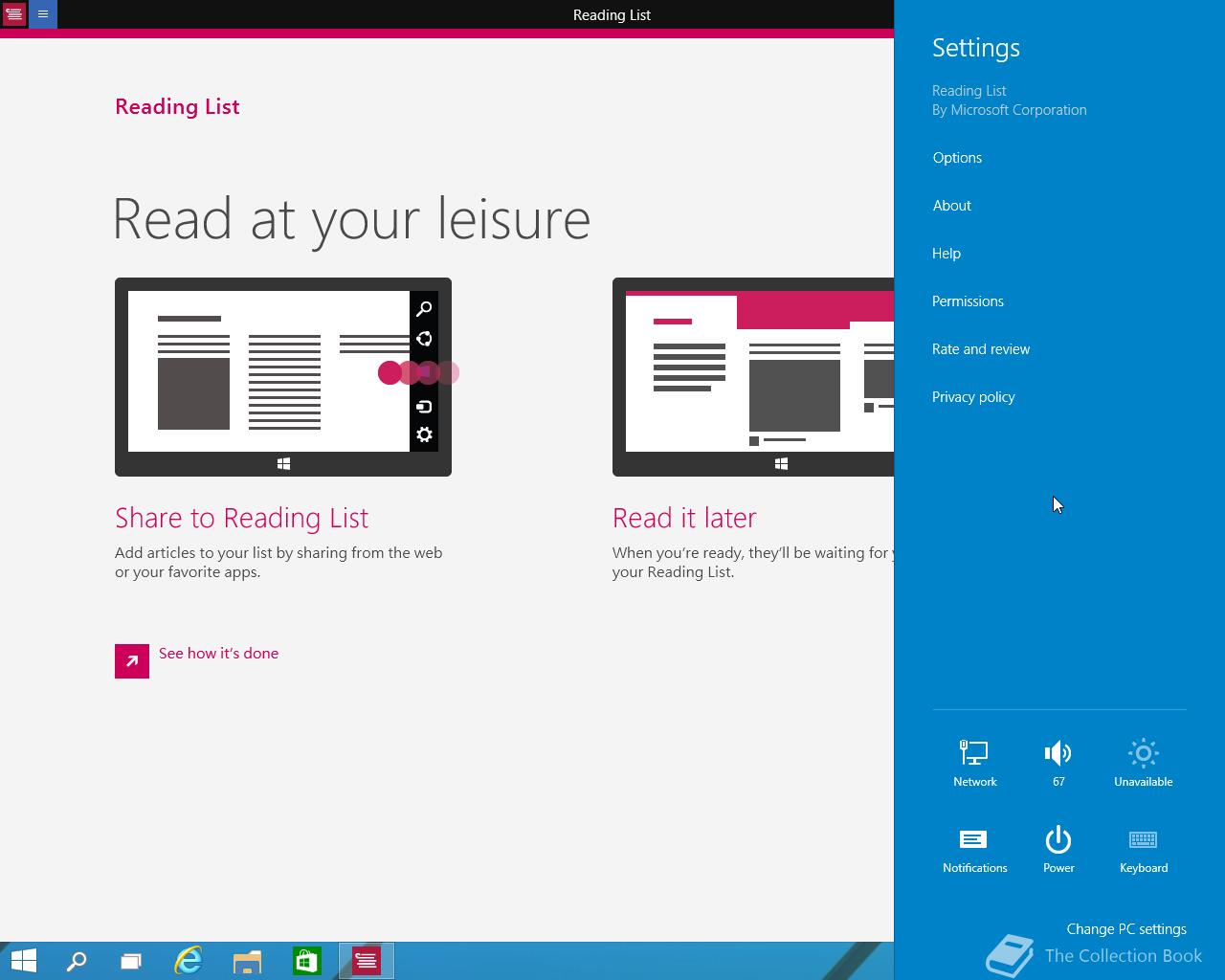Viewport: 1225px width, 980px height.
Task: Open Help in Settings pane
Action: (947, 254)
